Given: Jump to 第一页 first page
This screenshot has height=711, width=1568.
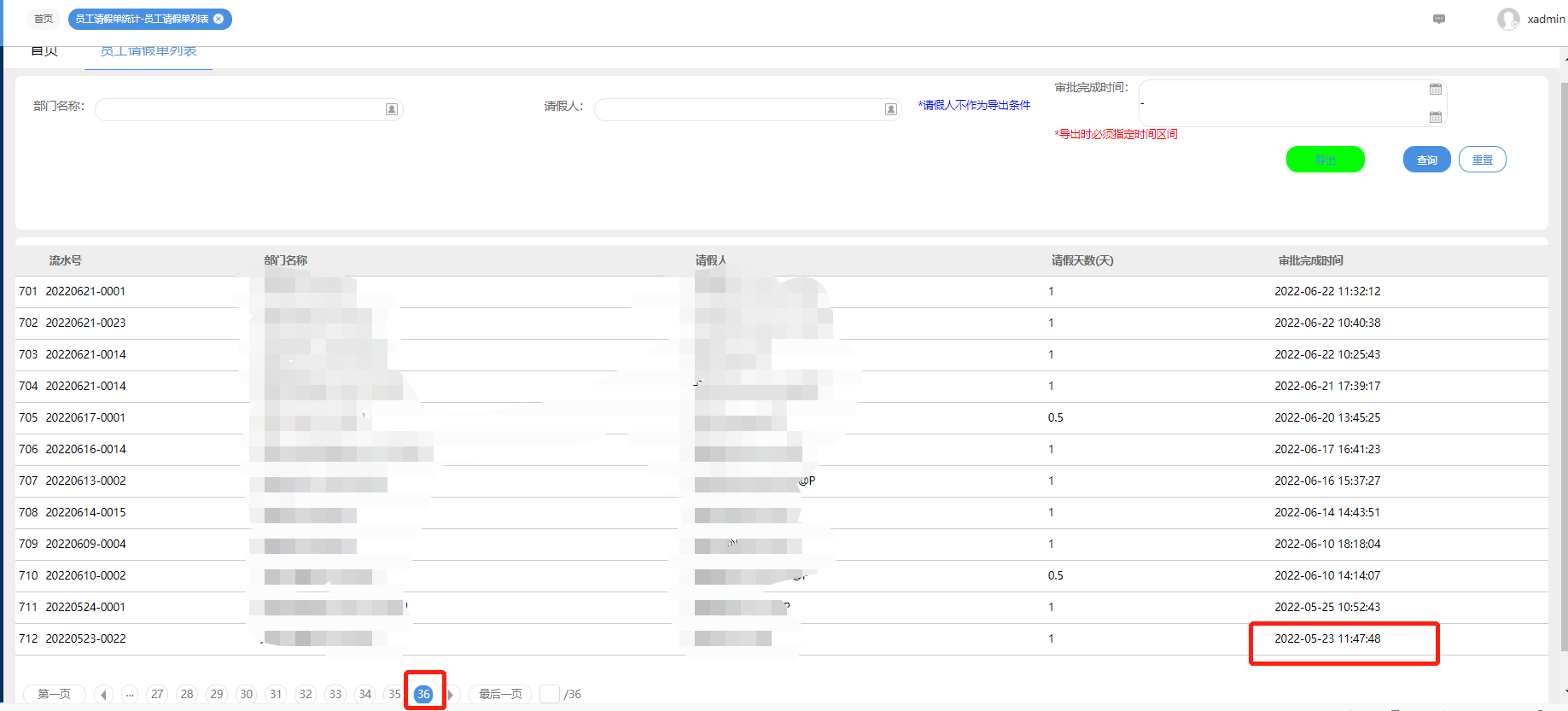Looking at the screenshot, I should coord(55,694).
